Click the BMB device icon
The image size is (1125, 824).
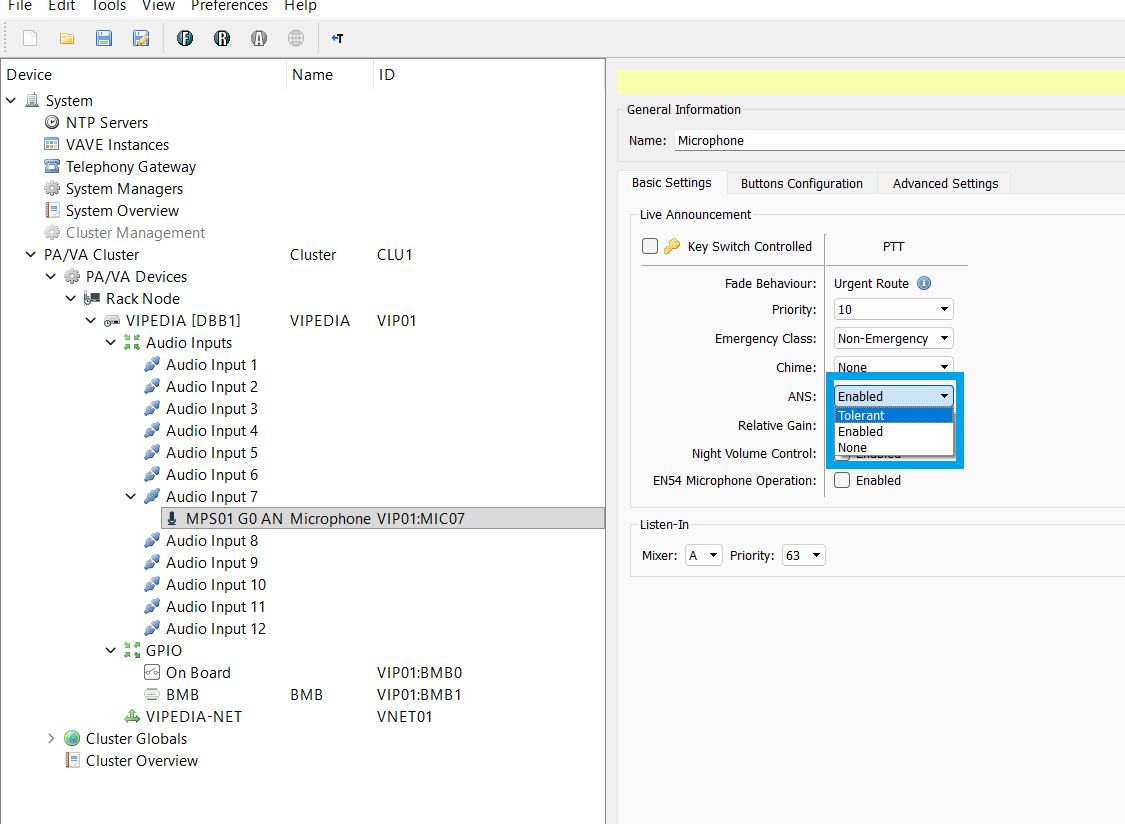coord(152,694)
